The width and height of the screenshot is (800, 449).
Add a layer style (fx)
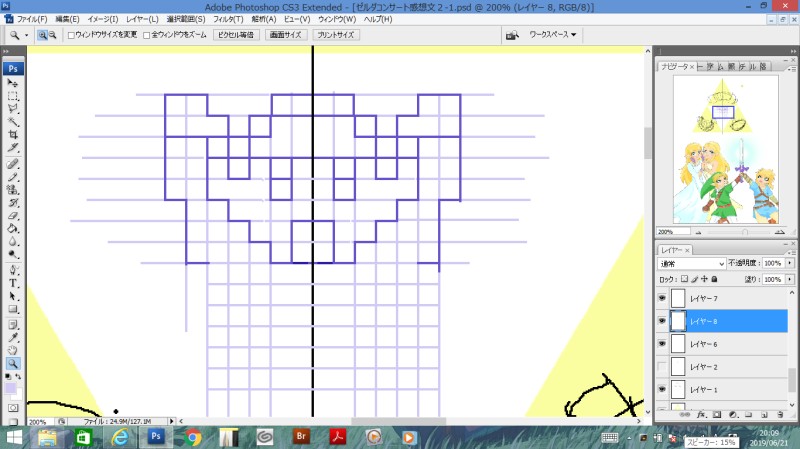pos(701,415)
